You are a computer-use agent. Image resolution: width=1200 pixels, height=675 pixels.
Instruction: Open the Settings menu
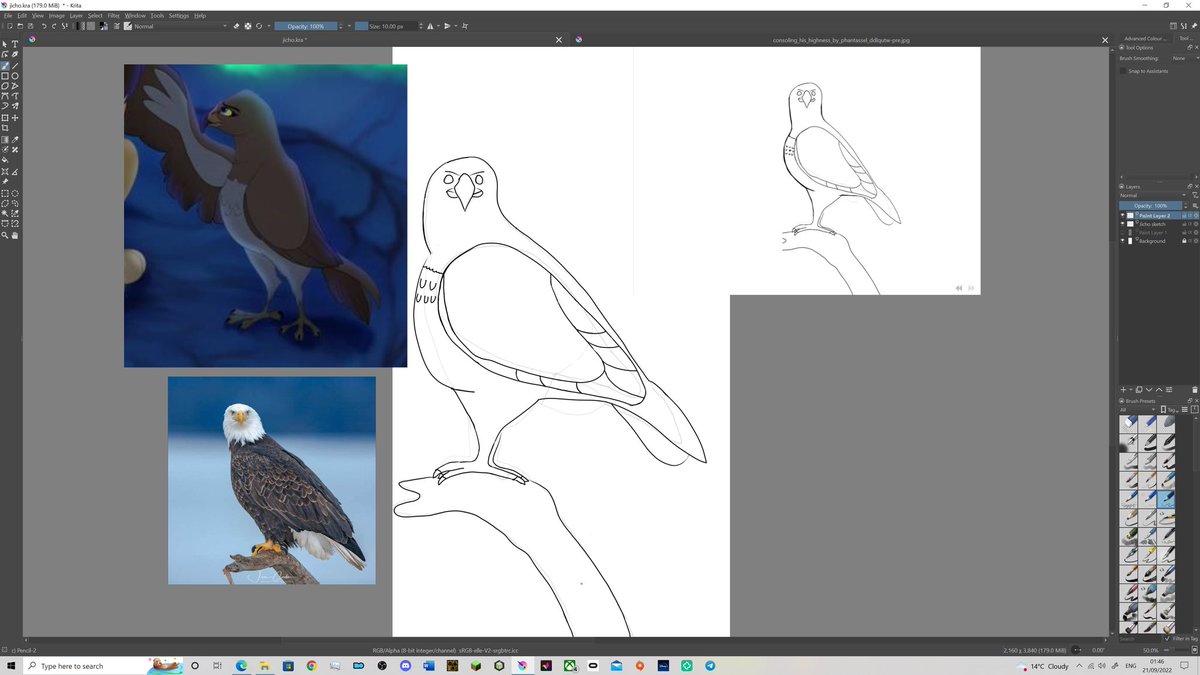pos(179,16)
